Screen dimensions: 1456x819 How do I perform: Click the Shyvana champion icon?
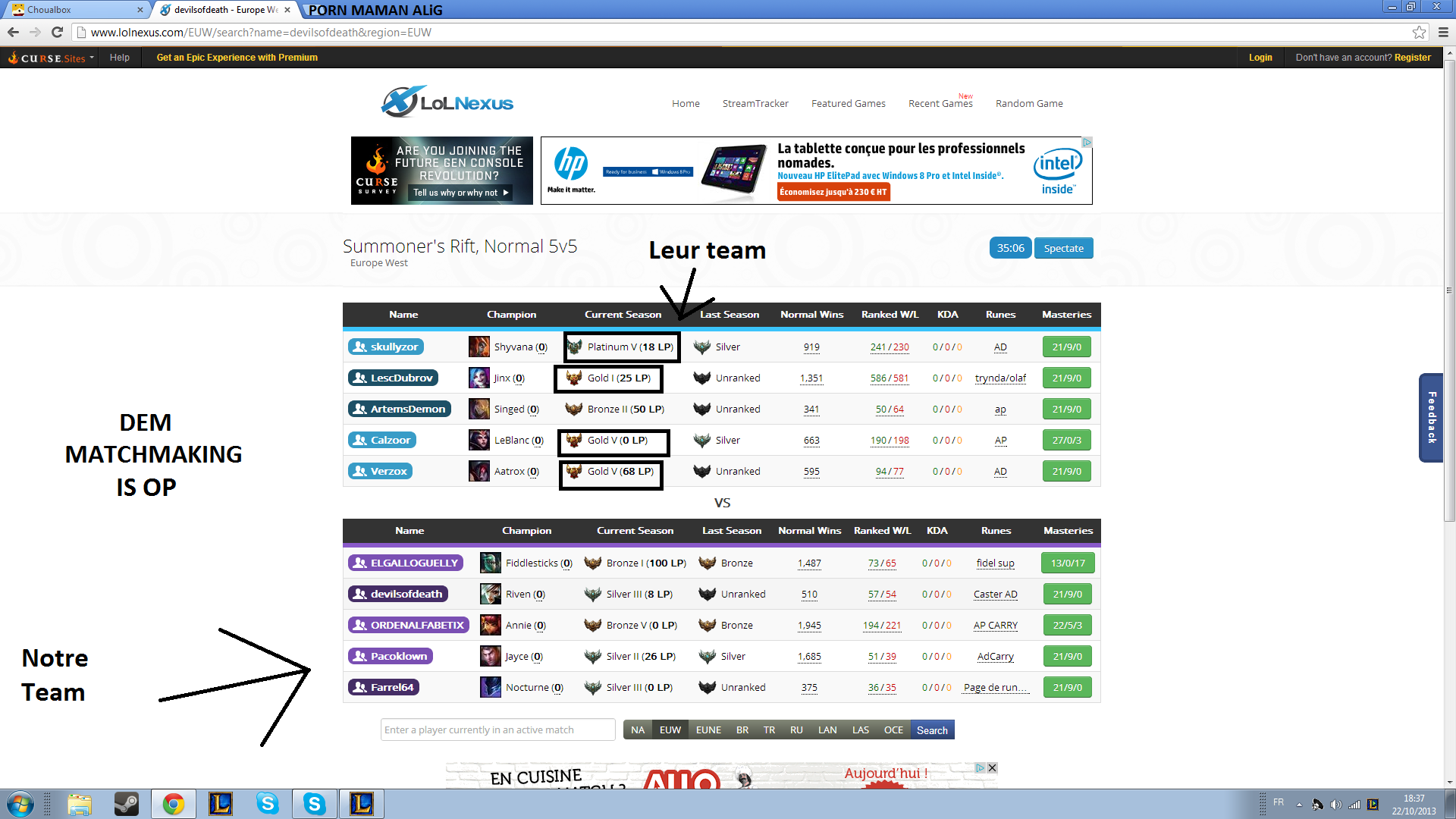(479, 347)
